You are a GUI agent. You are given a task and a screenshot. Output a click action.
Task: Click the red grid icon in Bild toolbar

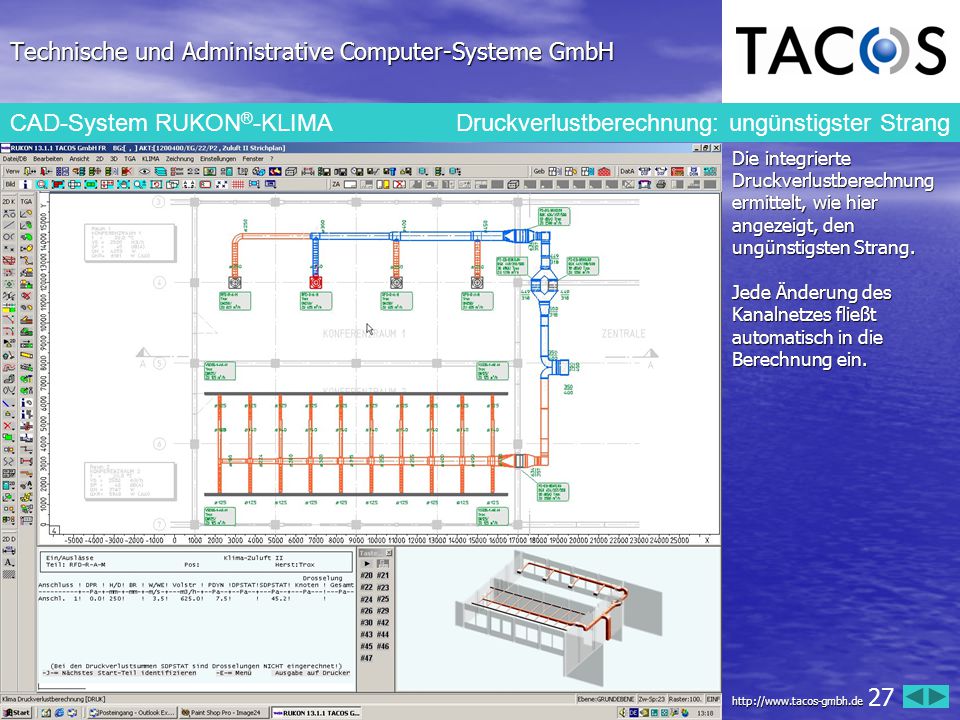(238, 184)
